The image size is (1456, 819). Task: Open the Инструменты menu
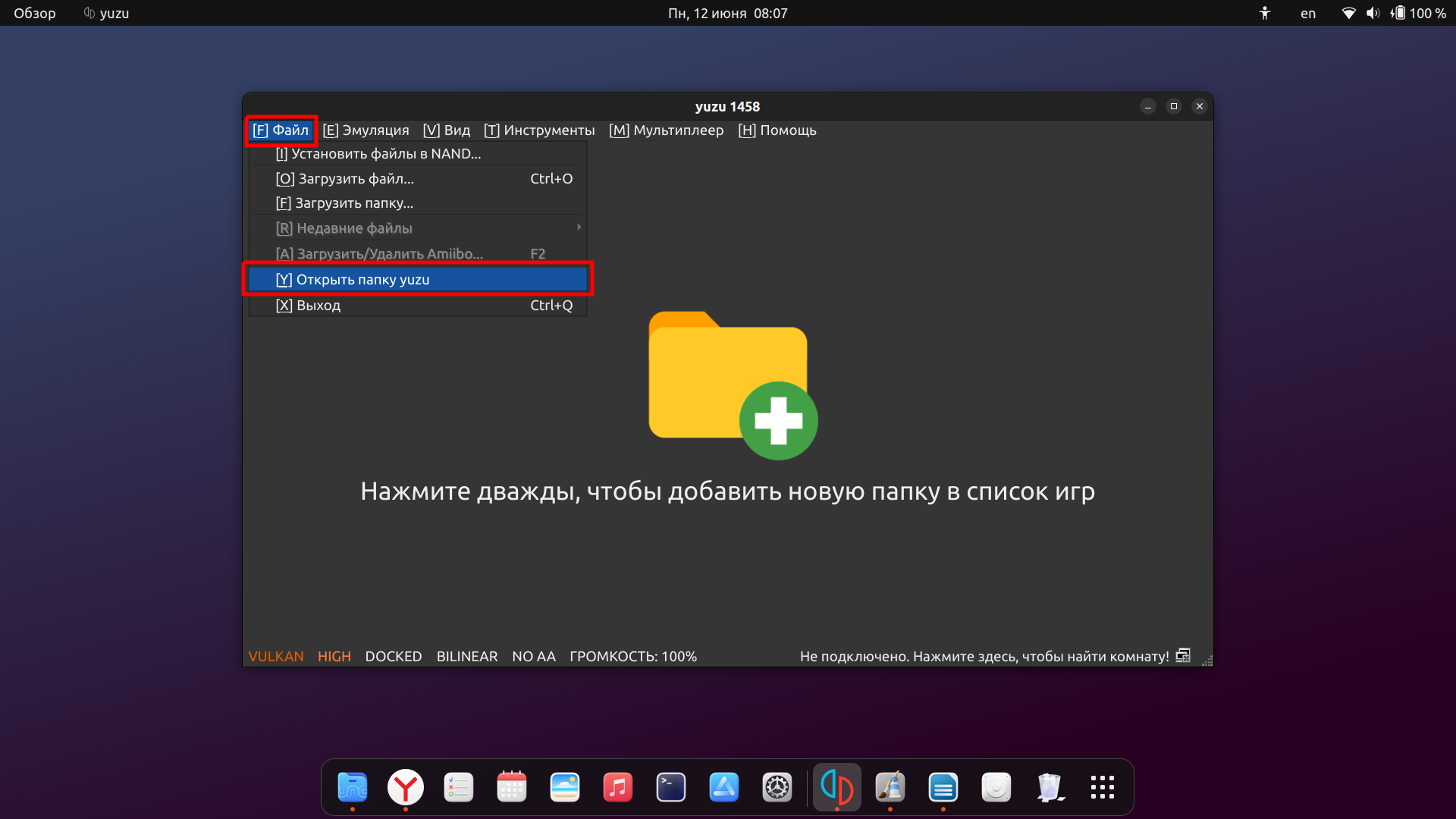tap(539, 130)
